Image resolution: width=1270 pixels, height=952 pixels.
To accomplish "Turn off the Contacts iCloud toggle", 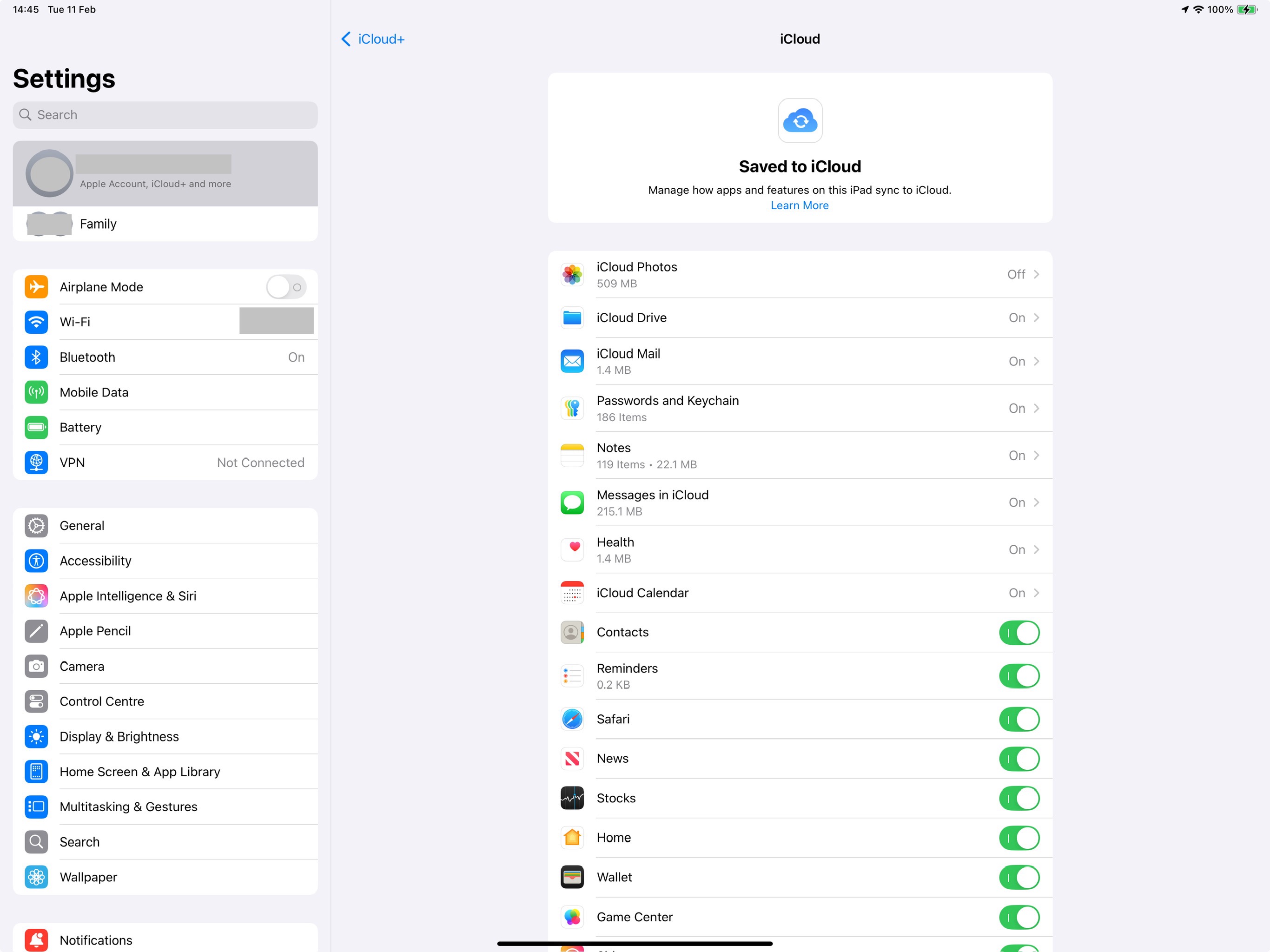I will pyautogui.click(x=1019, y=633).
